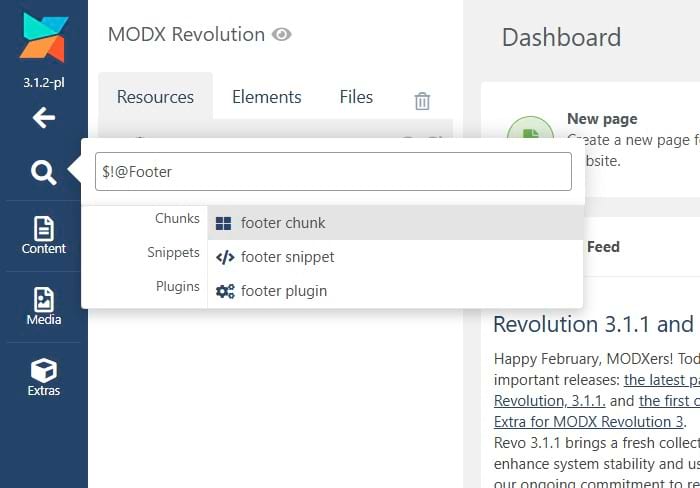This screenshot has height=488, width=700.
Task: Collapse sidebar with back arrow icon
Action: click(44, 117)
